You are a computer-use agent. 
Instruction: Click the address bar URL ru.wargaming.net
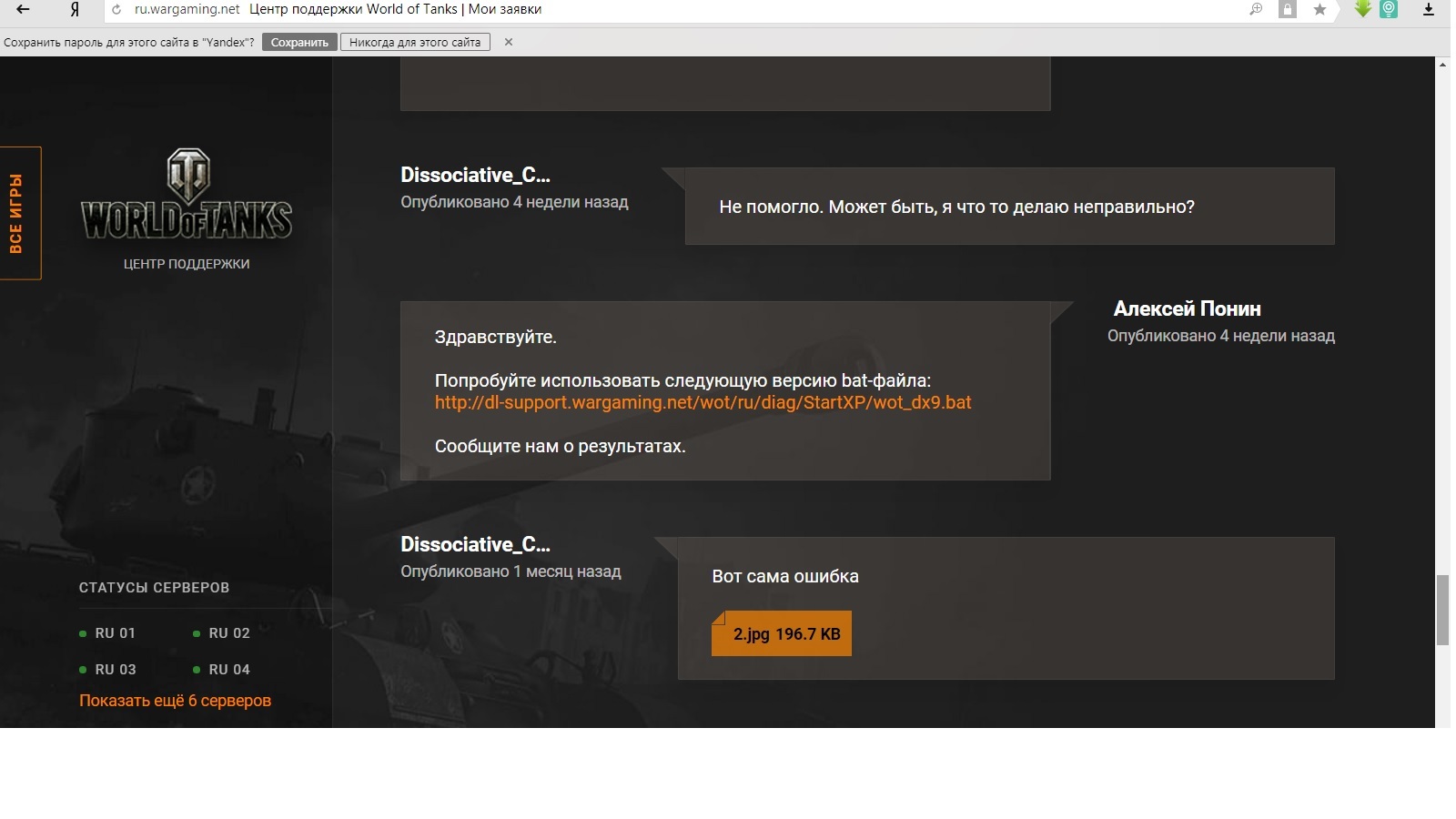pyautogui.click(x=187, y=9)
